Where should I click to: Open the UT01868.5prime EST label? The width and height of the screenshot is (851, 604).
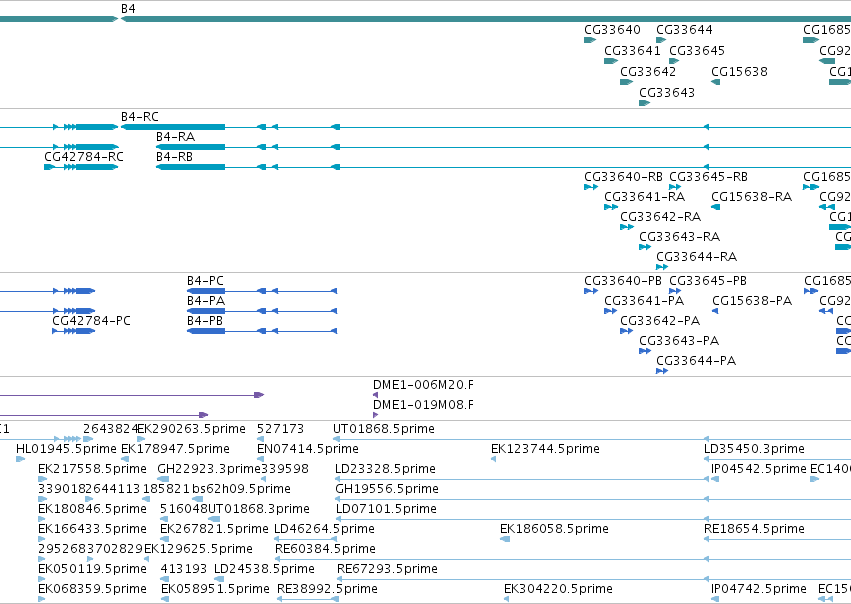pos(384,429)
